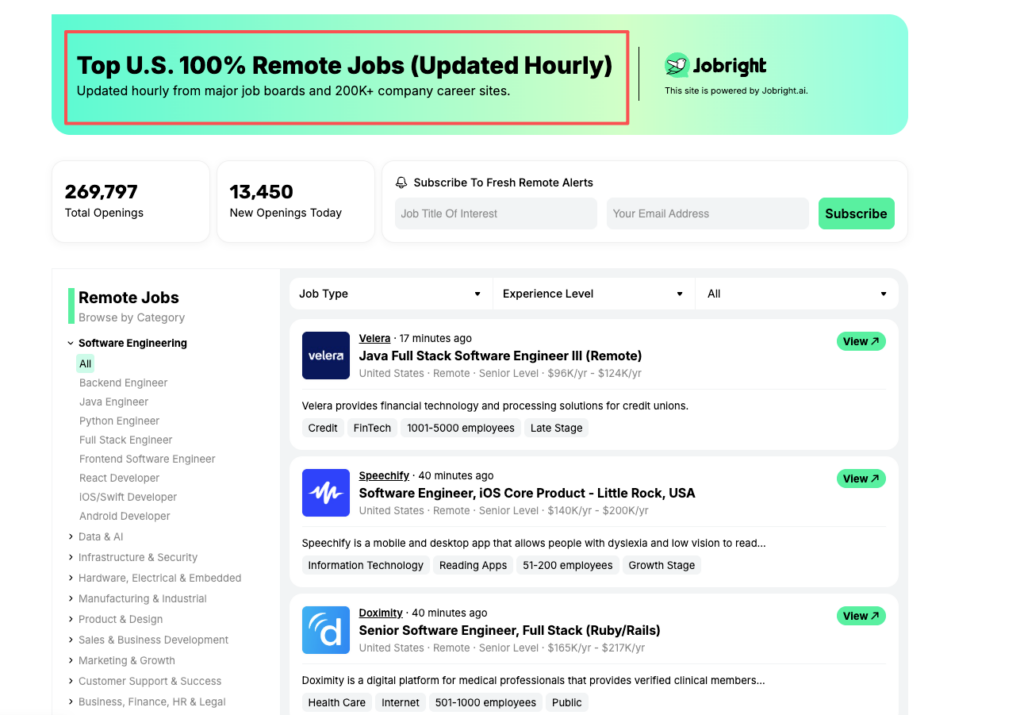Select the highlighted "All" subcategory
The height and width of the screenshot is (715, 1024).
(85, 363)
